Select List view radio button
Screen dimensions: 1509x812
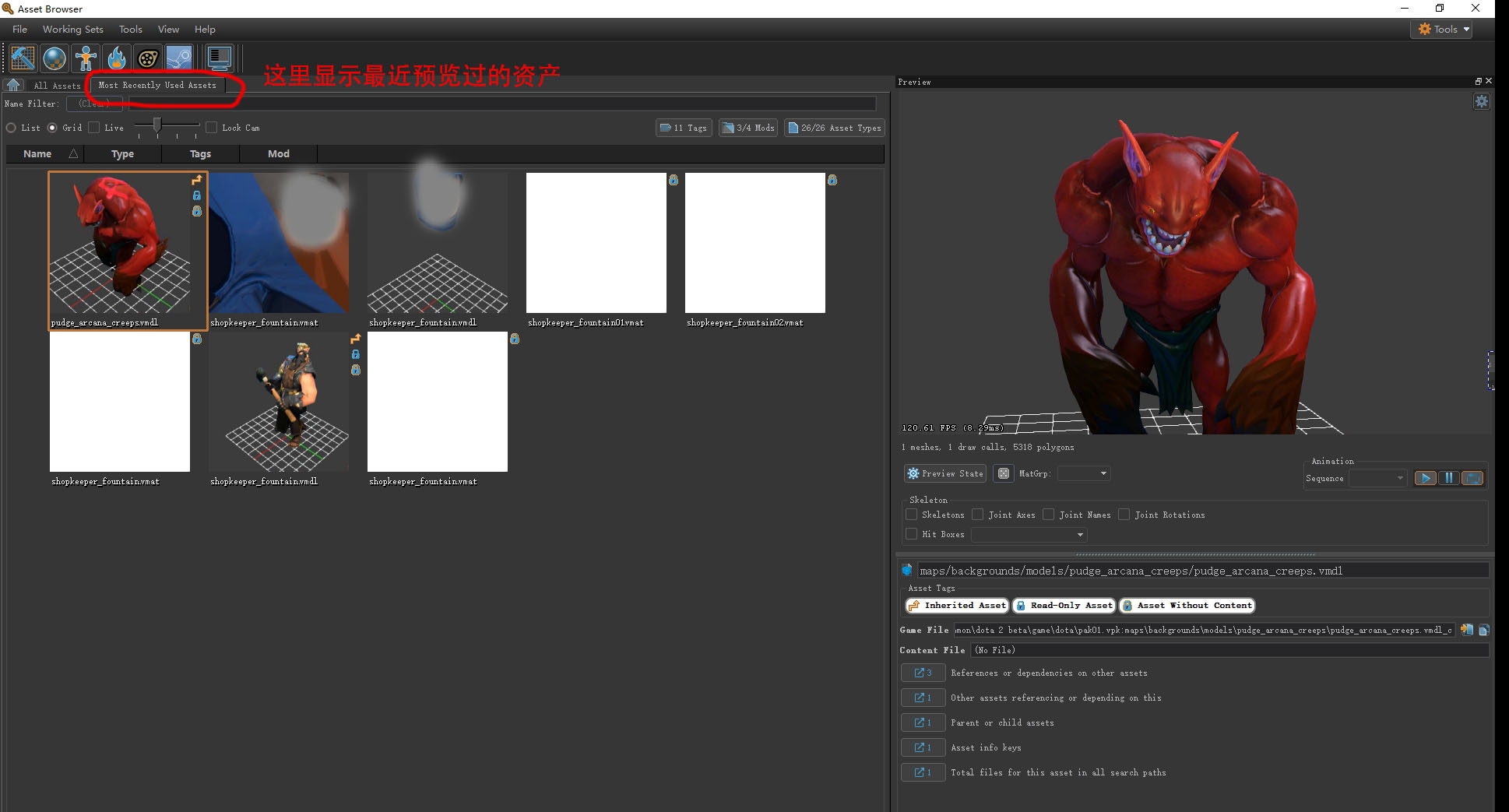(x=11, y=128)
